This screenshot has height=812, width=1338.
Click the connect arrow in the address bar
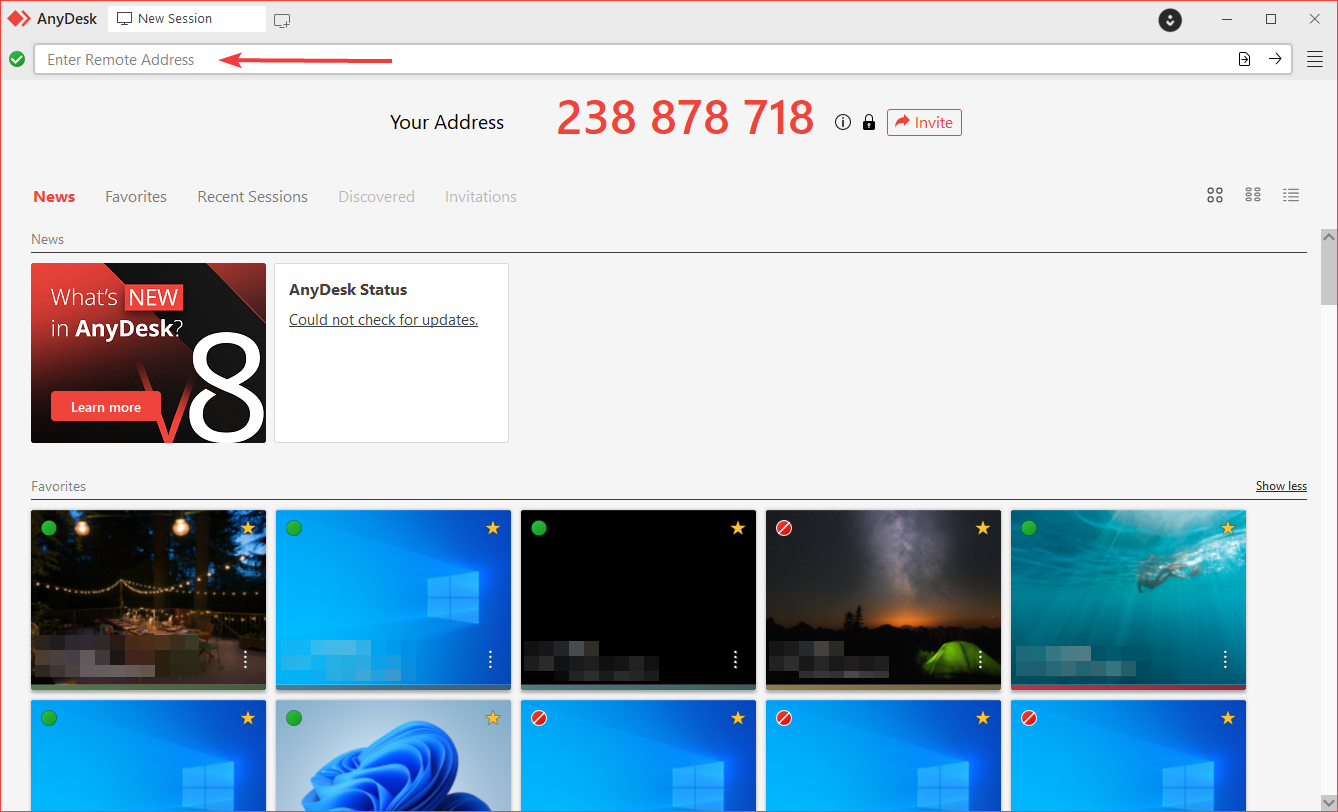[1275, 59]
